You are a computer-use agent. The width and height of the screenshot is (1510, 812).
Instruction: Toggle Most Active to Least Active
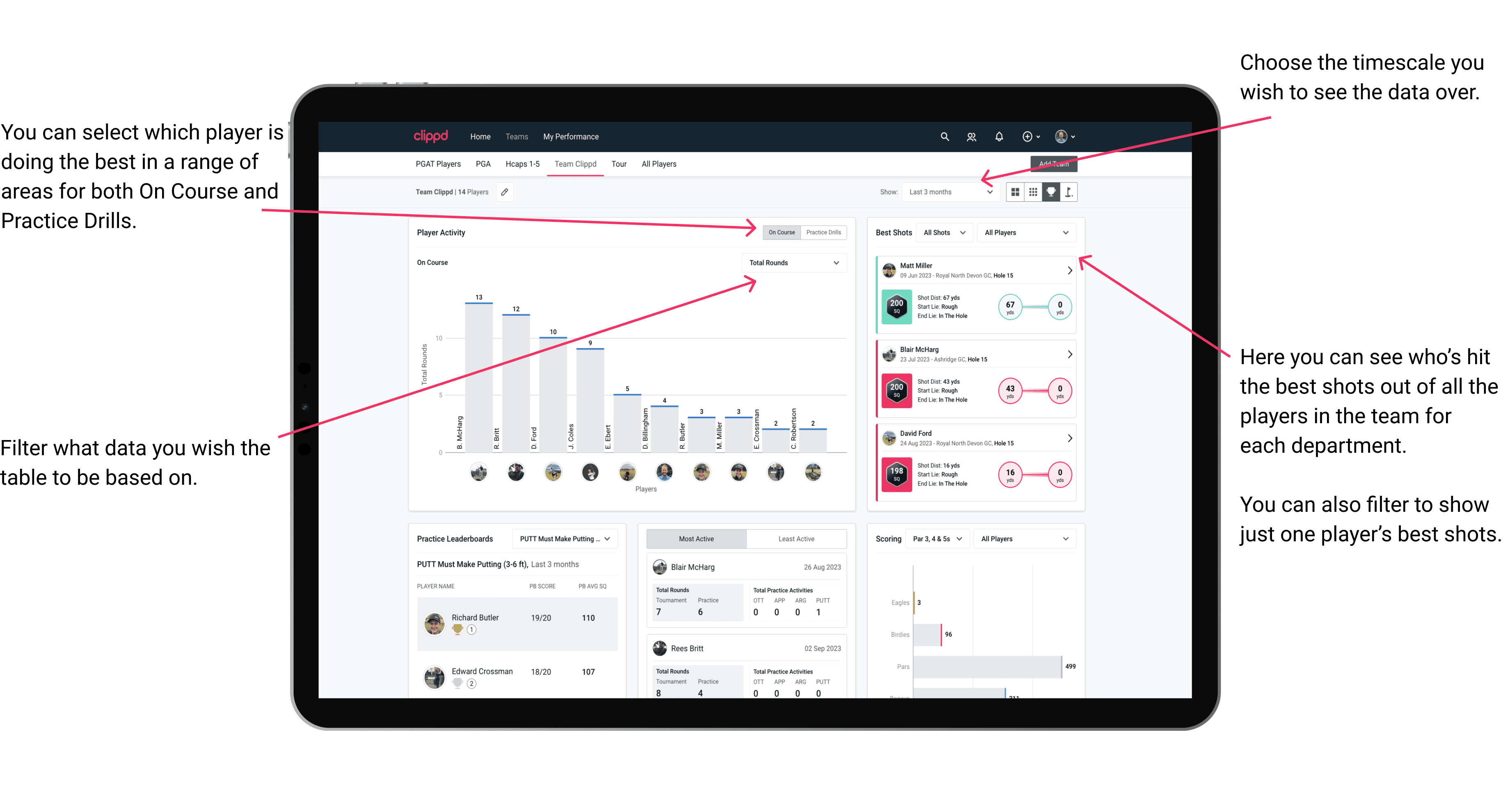click(795, 539)
